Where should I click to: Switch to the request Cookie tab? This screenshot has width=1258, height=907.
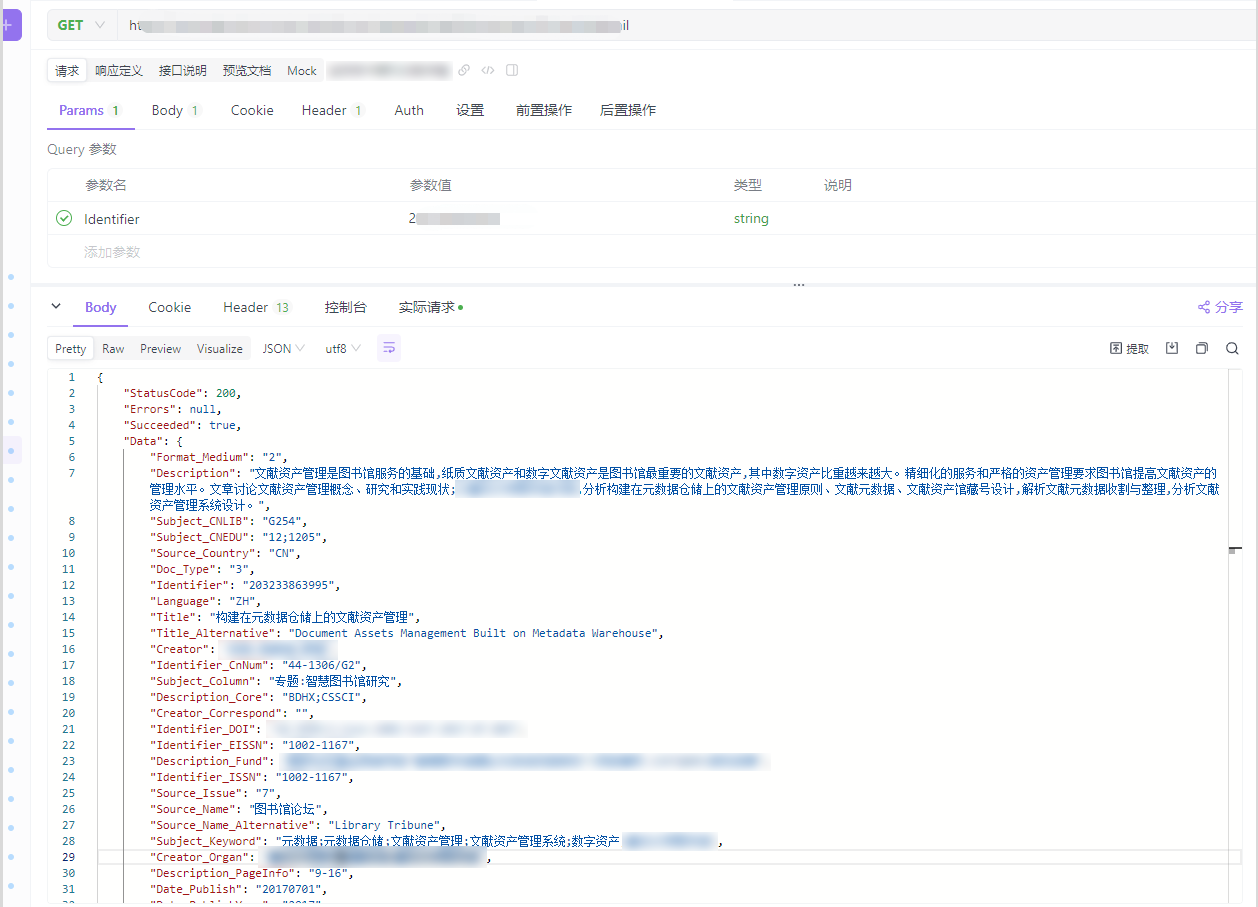click(252, 110)
